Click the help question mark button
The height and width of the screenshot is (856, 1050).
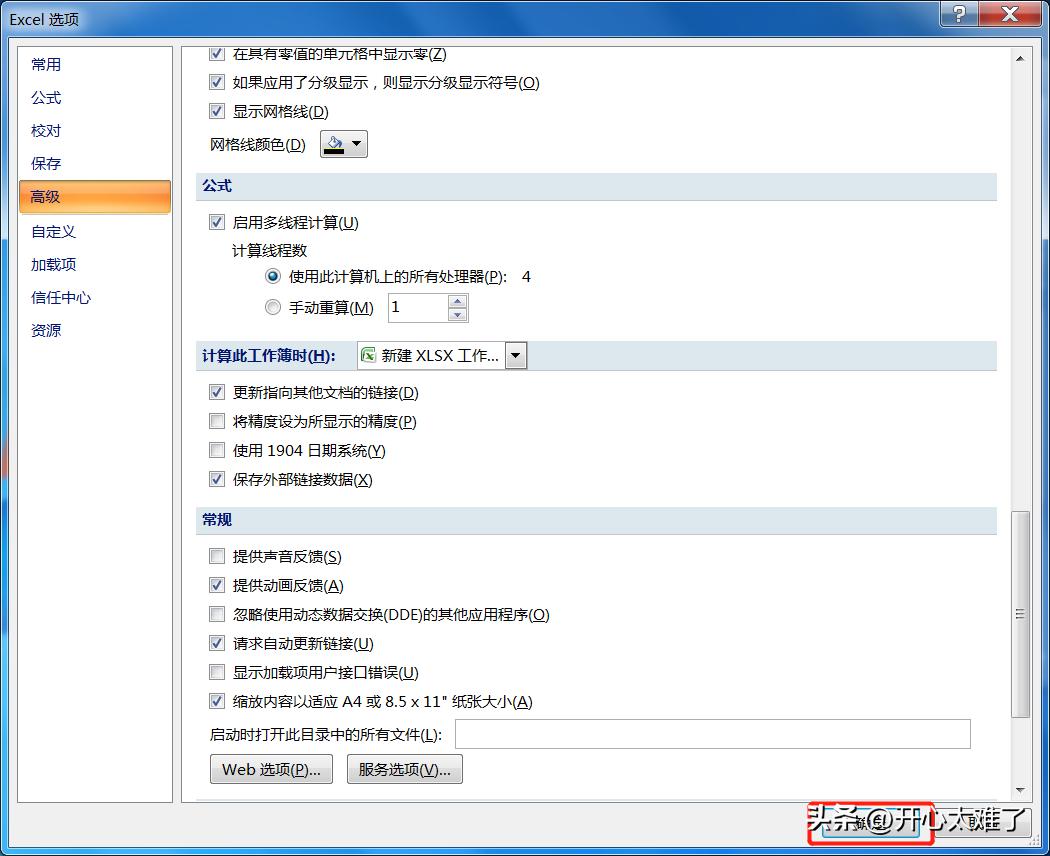[x=959, y=13]
